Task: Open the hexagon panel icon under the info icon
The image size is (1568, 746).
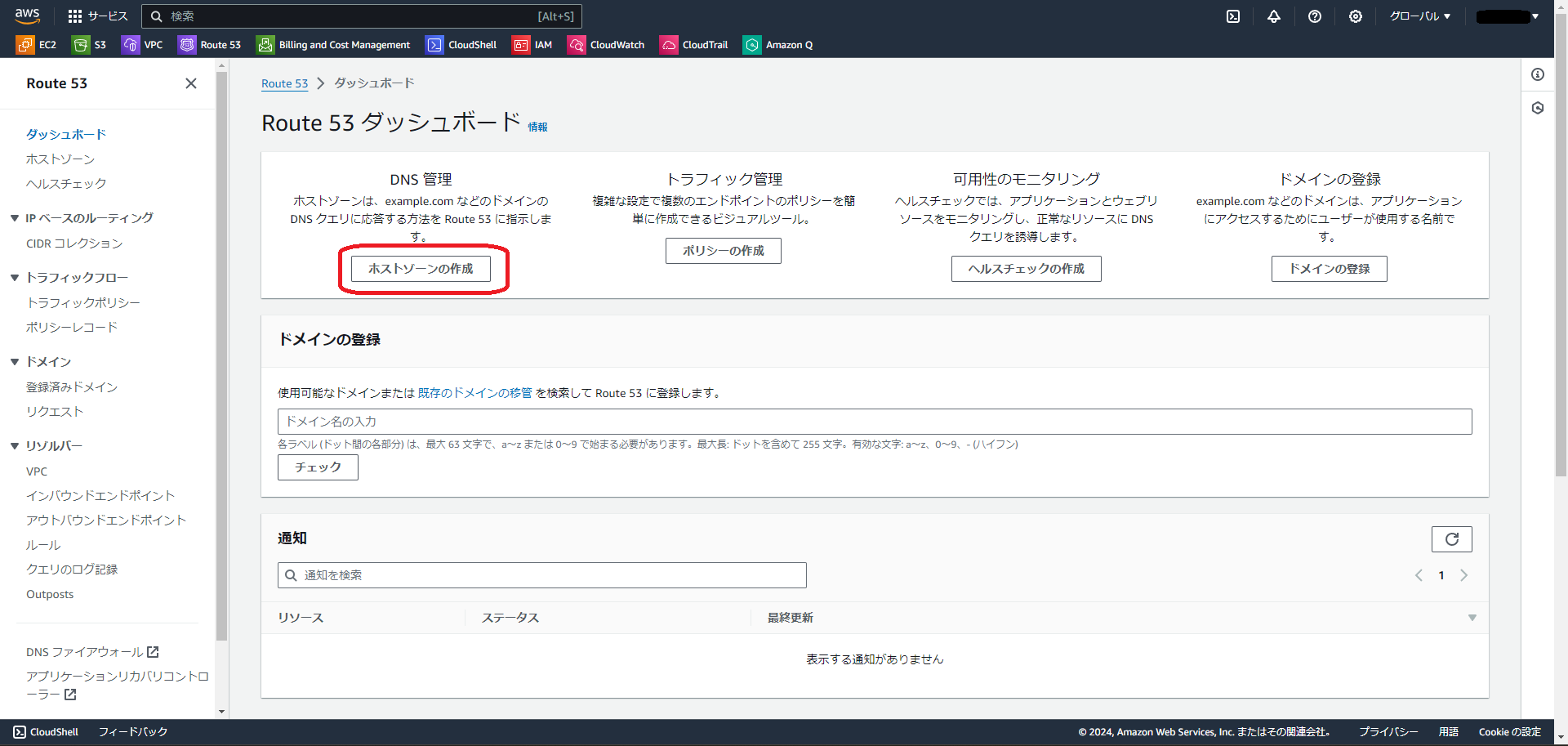Action: [1538, 108]
